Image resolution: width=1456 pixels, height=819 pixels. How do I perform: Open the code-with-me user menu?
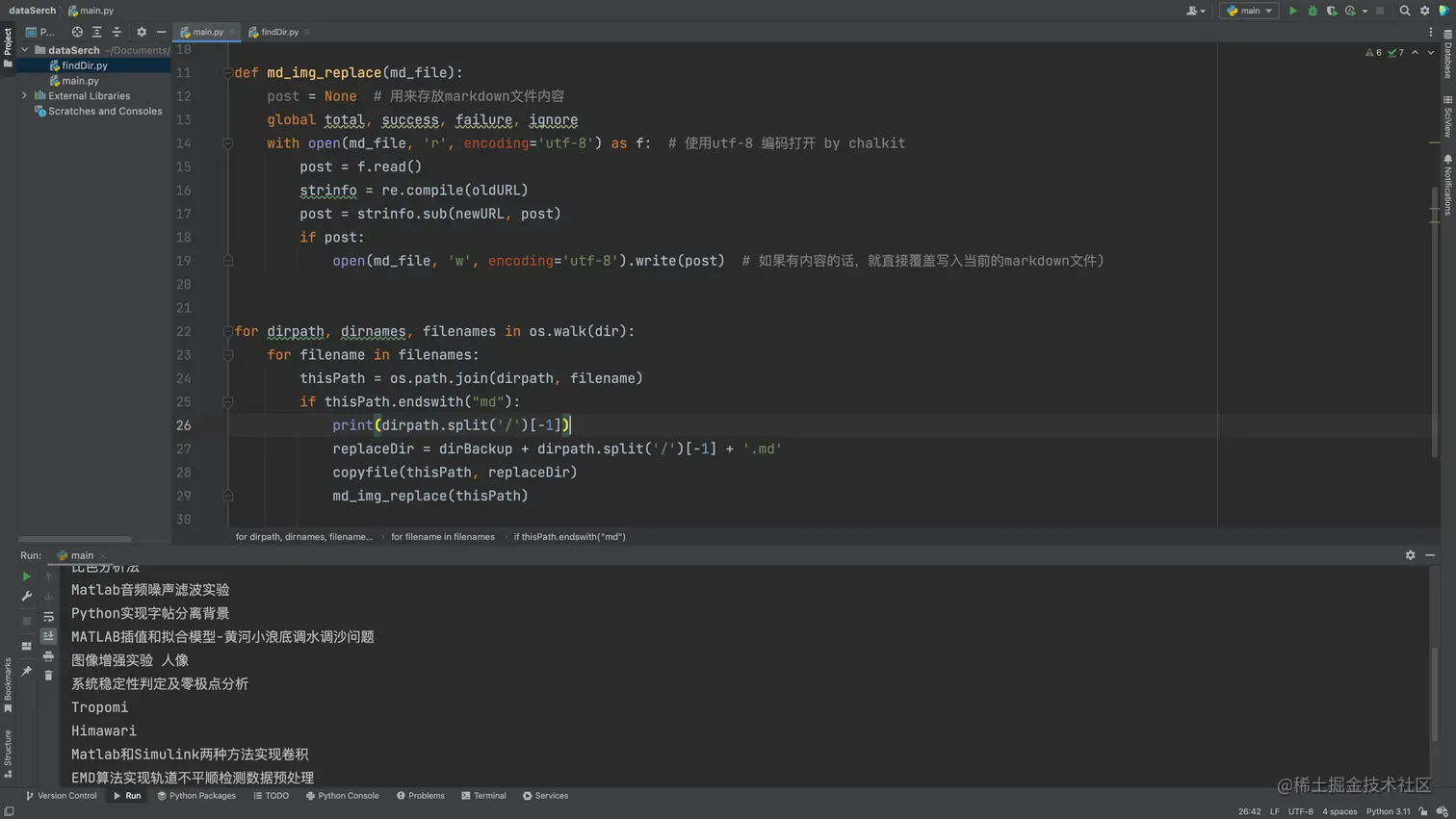coord(1196,11)
